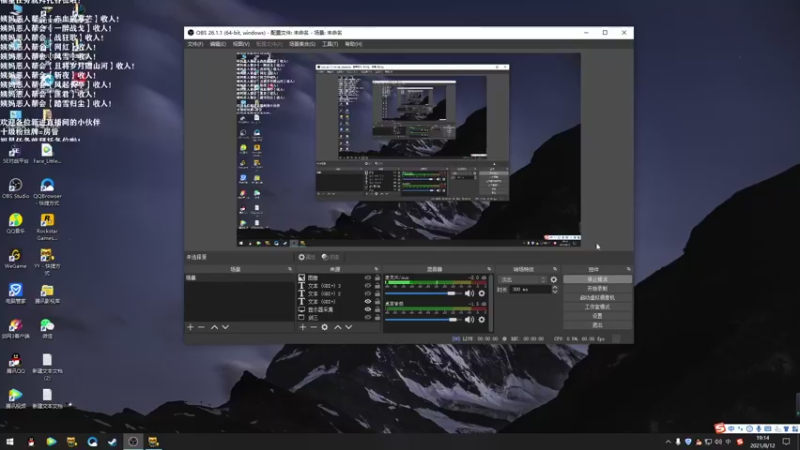Move the selected source down
Image resolution: width=800 pixels, height=450 pixels.
pyautogui.click(x=348, y=327)
